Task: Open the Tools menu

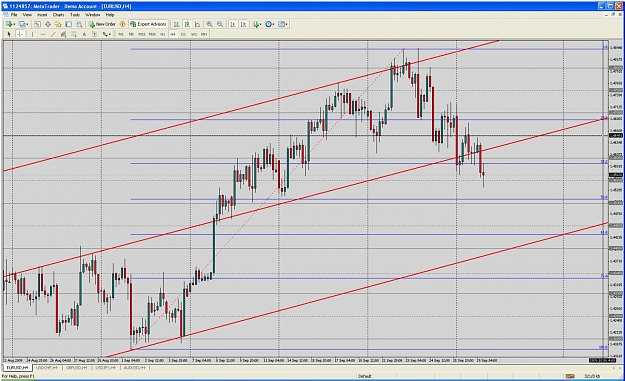Action: pyautogui.click(x=75, y=15)
